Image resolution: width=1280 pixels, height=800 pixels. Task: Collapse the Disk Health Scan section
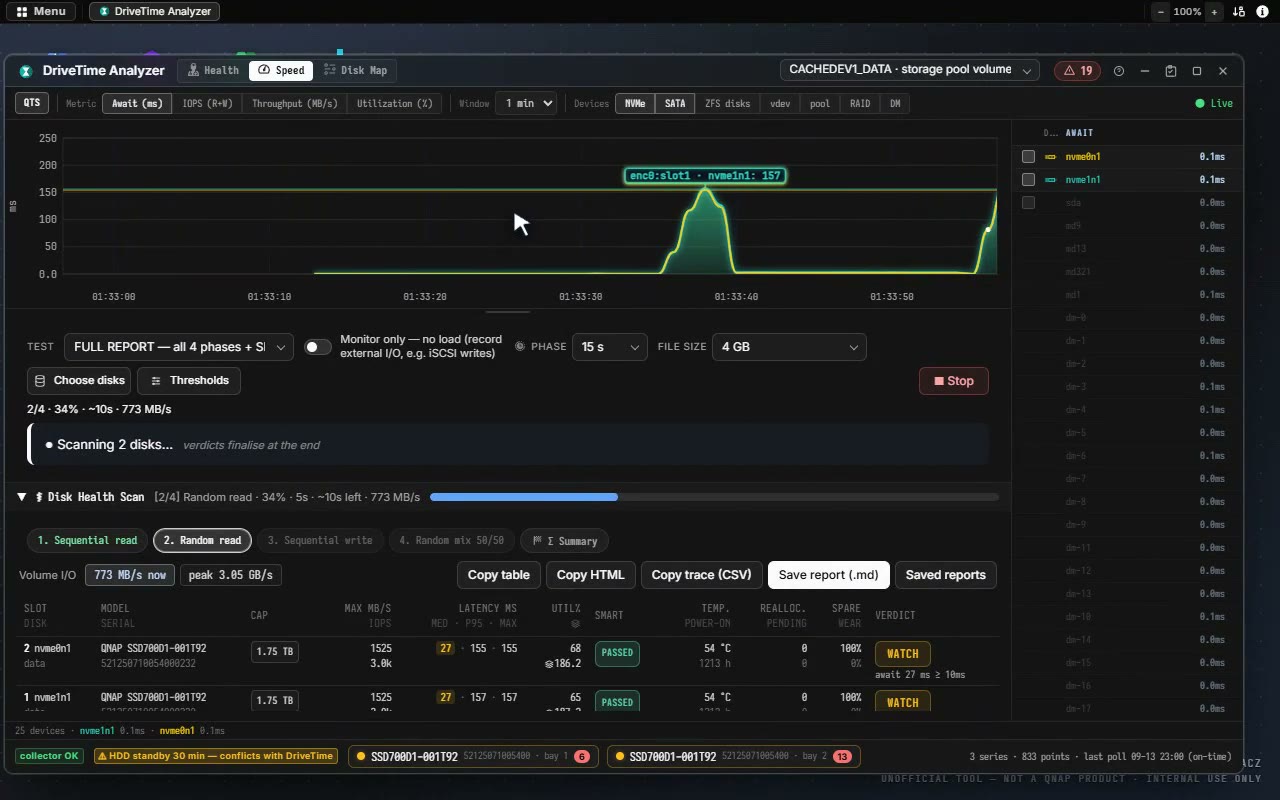click(x=21, y=497)
